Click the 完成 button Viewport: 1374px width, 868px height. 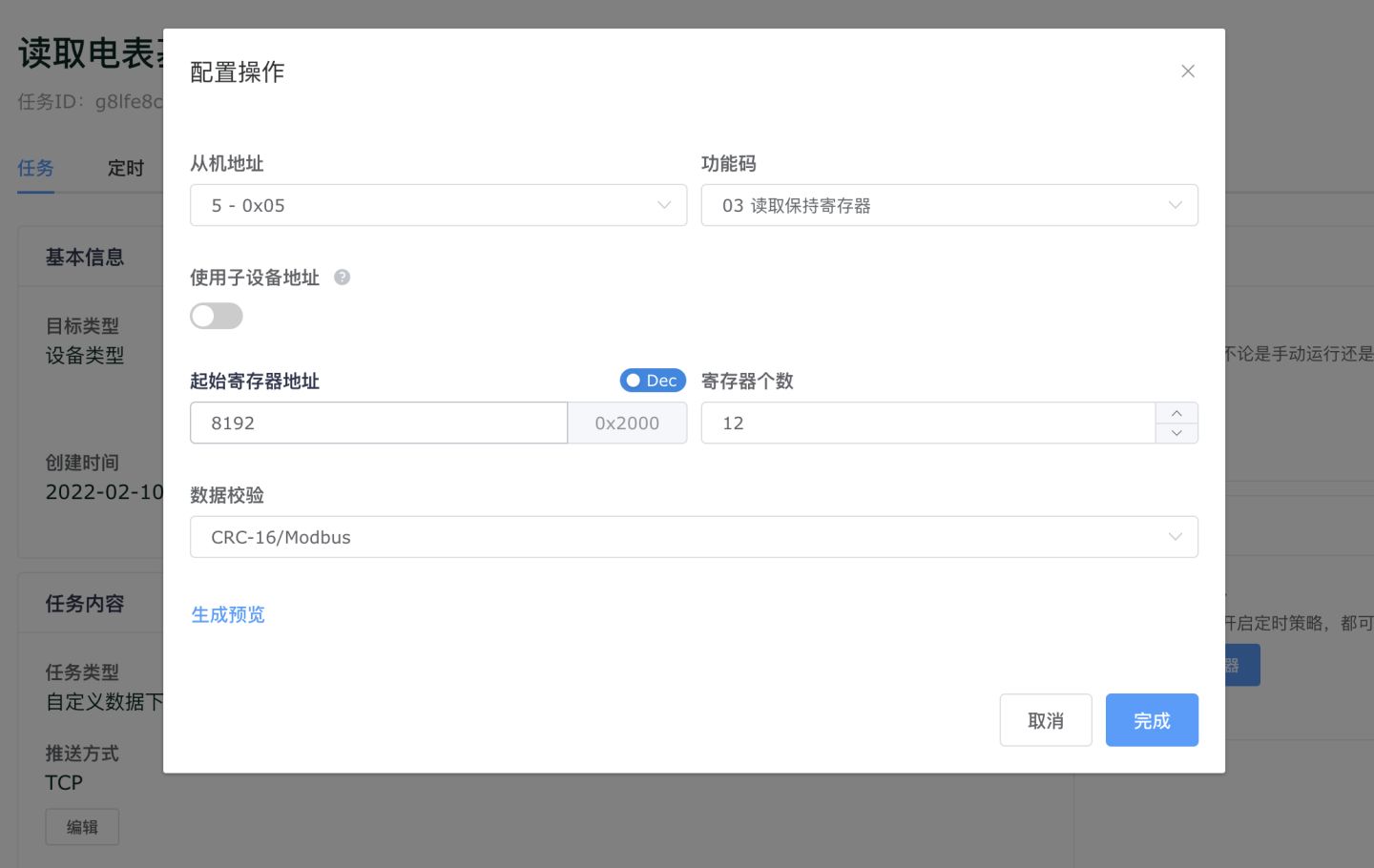(1152, 720)
